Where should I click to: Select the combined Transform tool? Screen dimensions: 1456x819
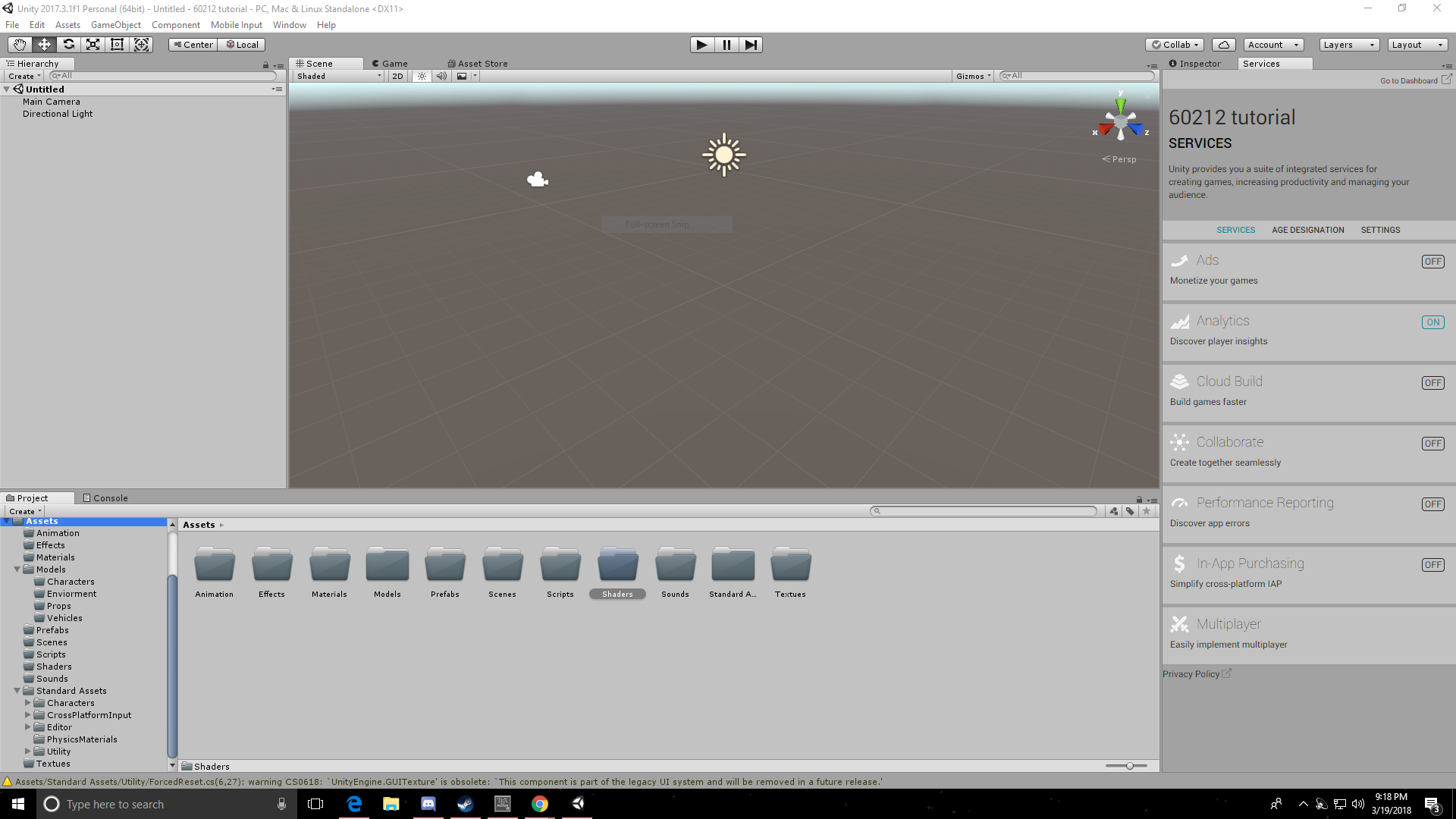coord(141,45)
